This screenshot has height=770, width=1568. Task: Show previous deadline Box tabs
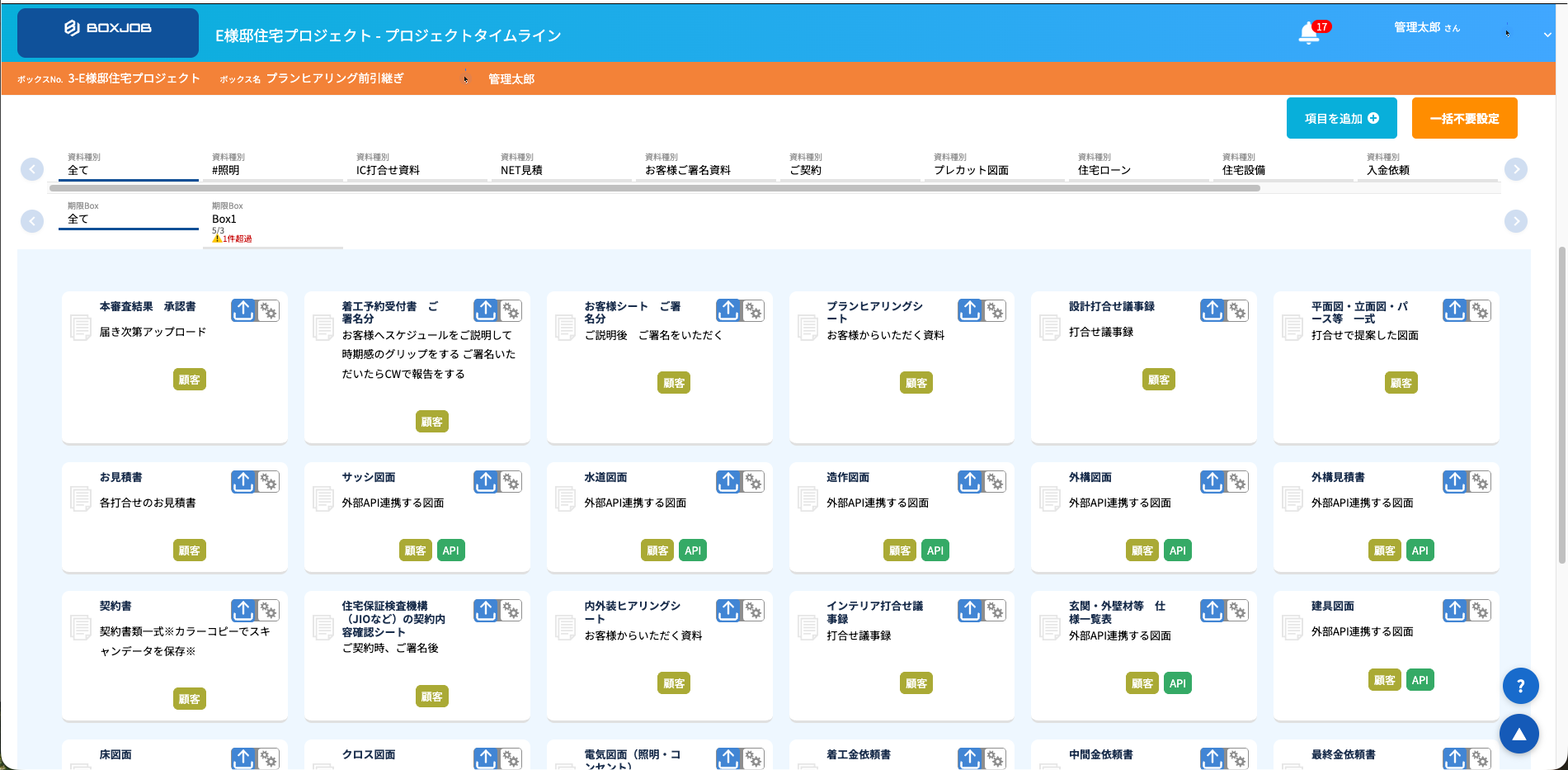point(32,221)
